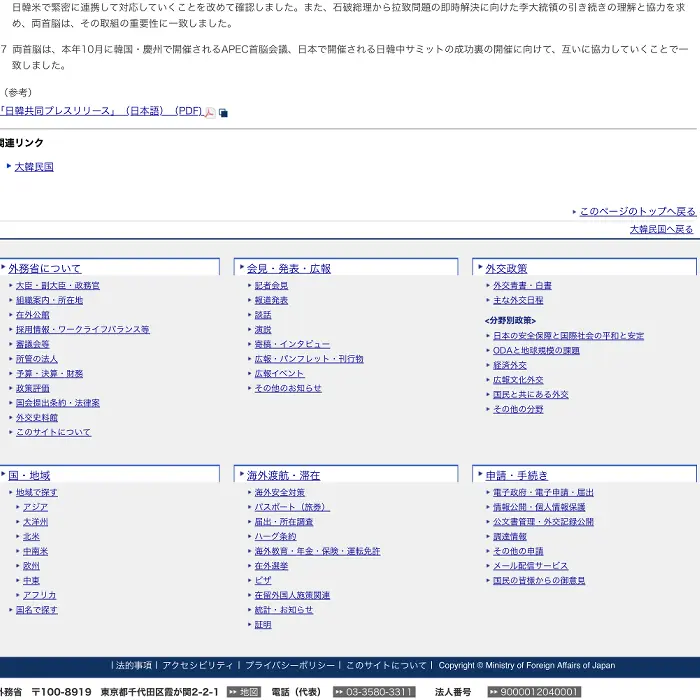Click 組織案内・所在地 link
Image resolution: width=700 pixels, height=700 pixels.
tap(49, 300)
